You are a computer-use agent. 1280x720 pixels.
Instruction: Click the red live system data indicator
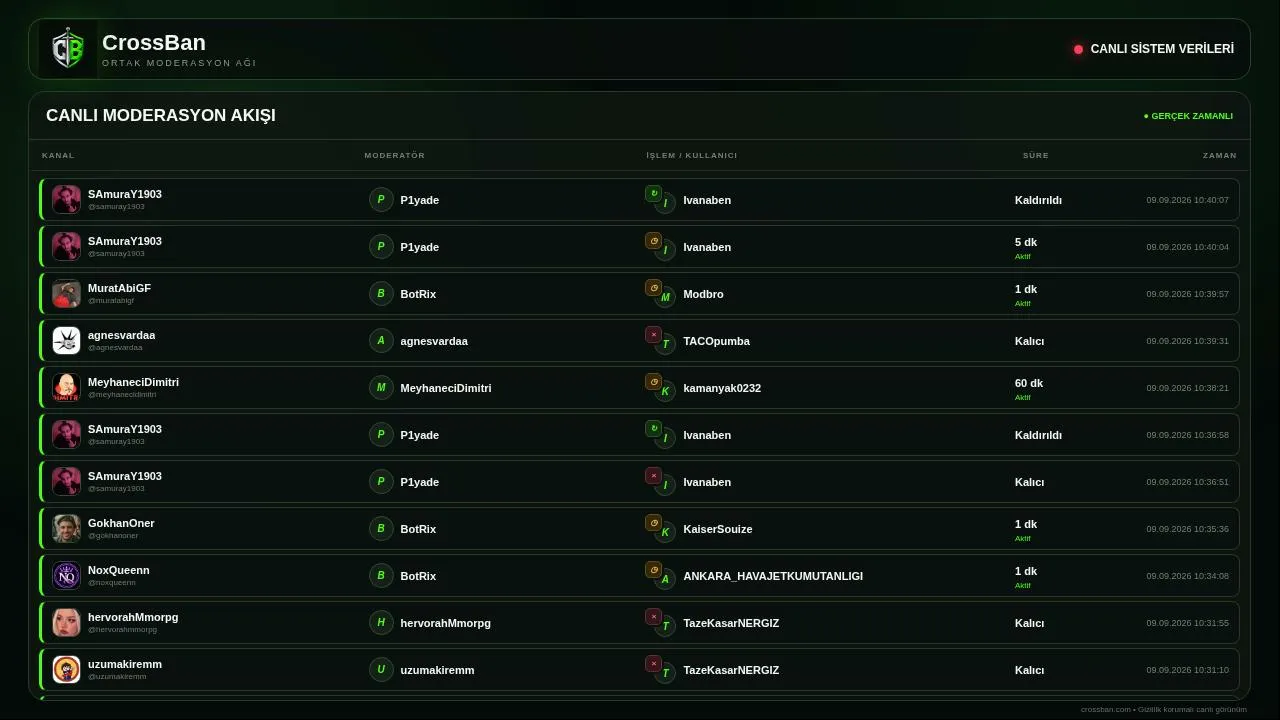pos(1078,49)
